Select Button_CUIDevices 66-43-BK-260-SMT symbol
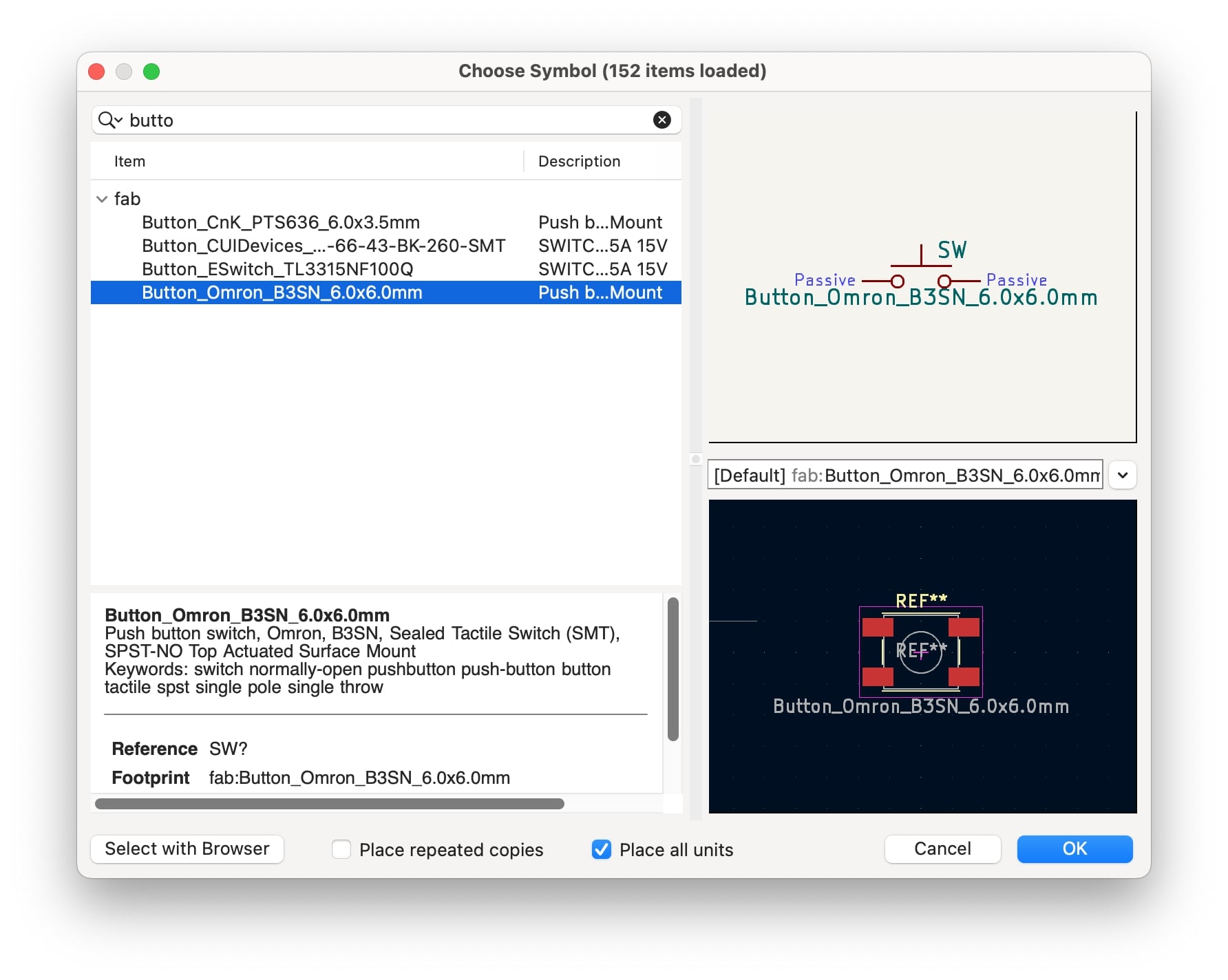Image resolution: width=1228 pixels, height=980 pixels. (x=386, y=246)
